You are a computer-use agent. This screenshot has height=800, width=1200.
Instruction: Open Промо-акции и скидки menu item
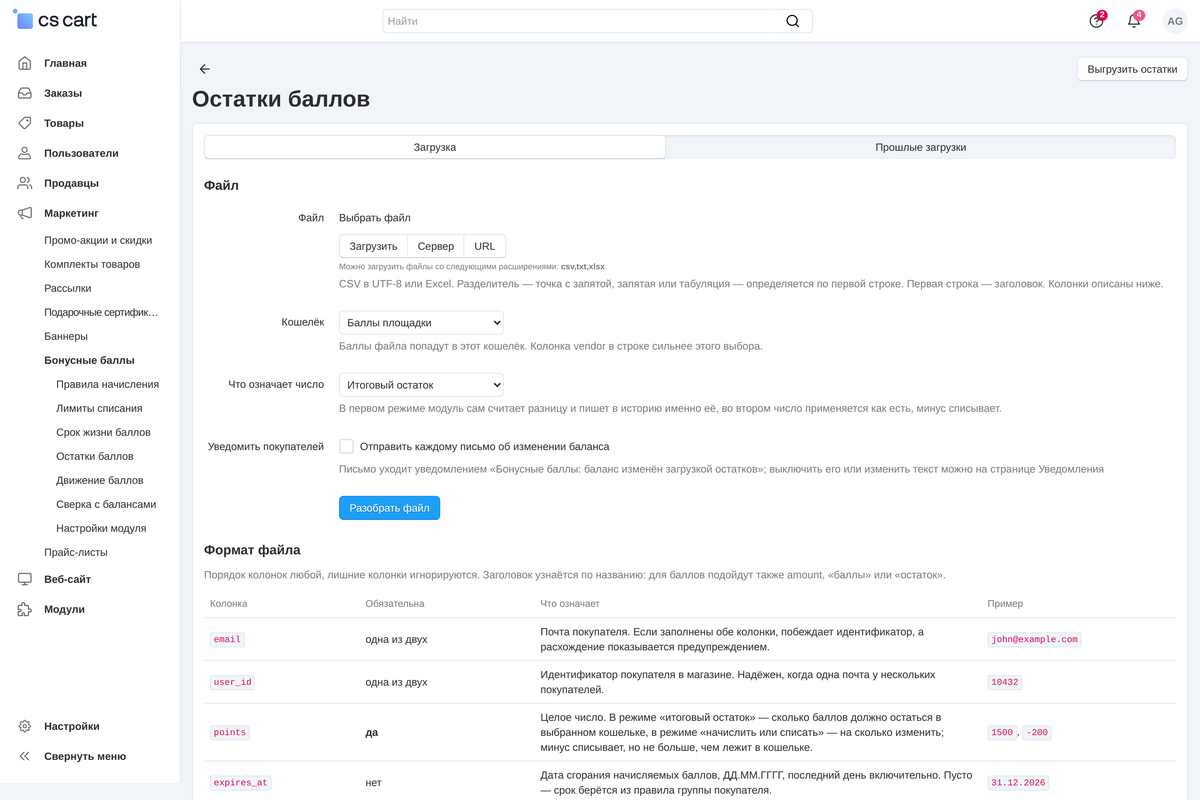pyautogui.click(x=98, y=240)
